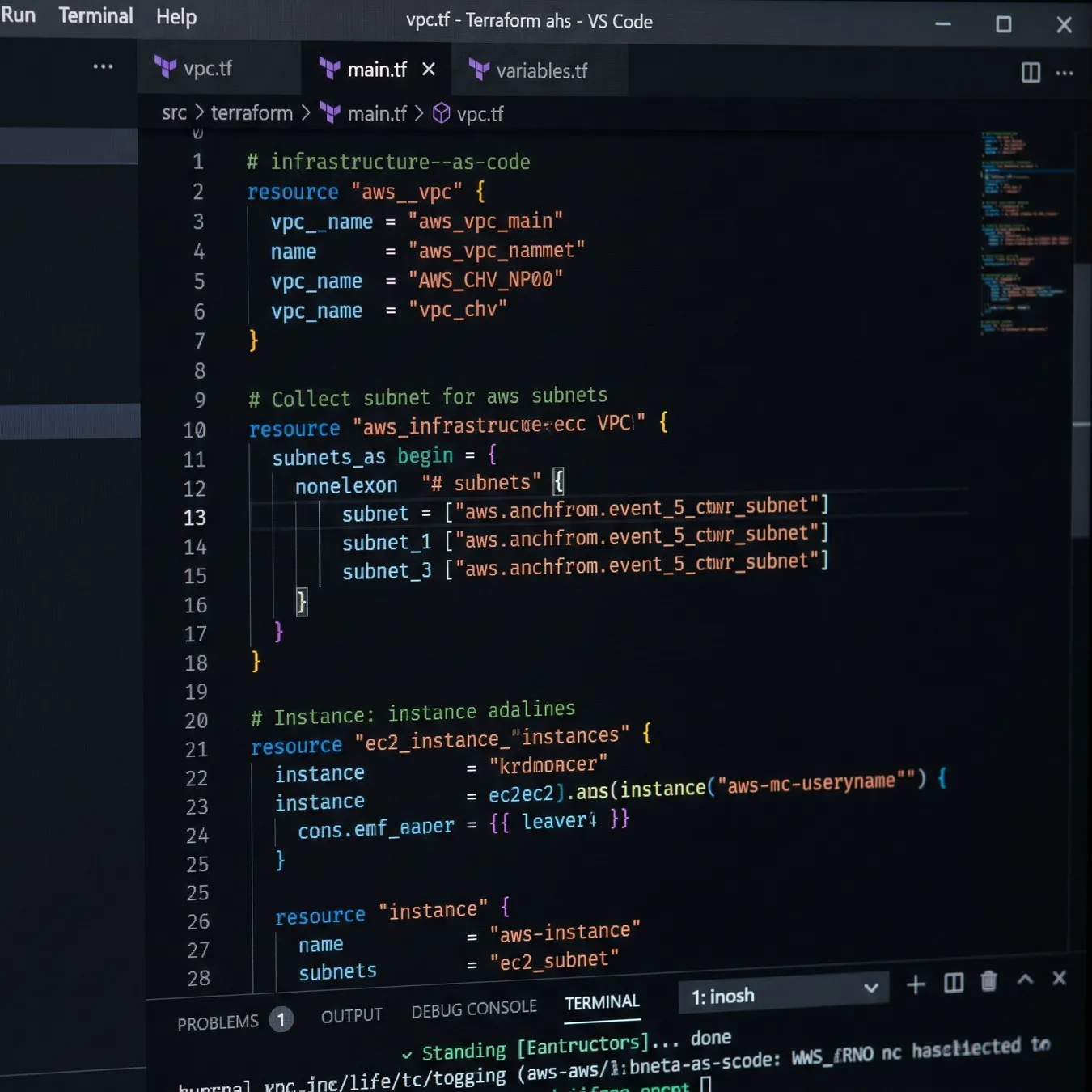The image size is (1092, 1092).
Task: Maximize terminal panel with up chevron
Action: pyautogui.click(x=1025, y=980)
